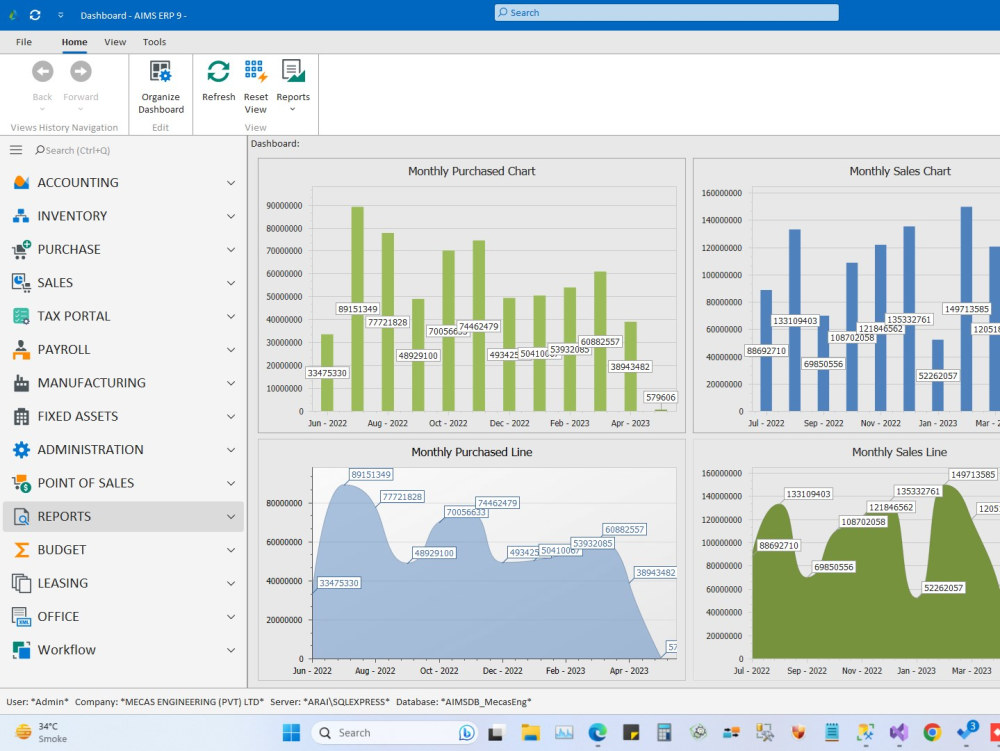The height and width of the screenshot is (751, 1000).
Task: Click the Point of Sales icon
Action: (x=21, y=483)
